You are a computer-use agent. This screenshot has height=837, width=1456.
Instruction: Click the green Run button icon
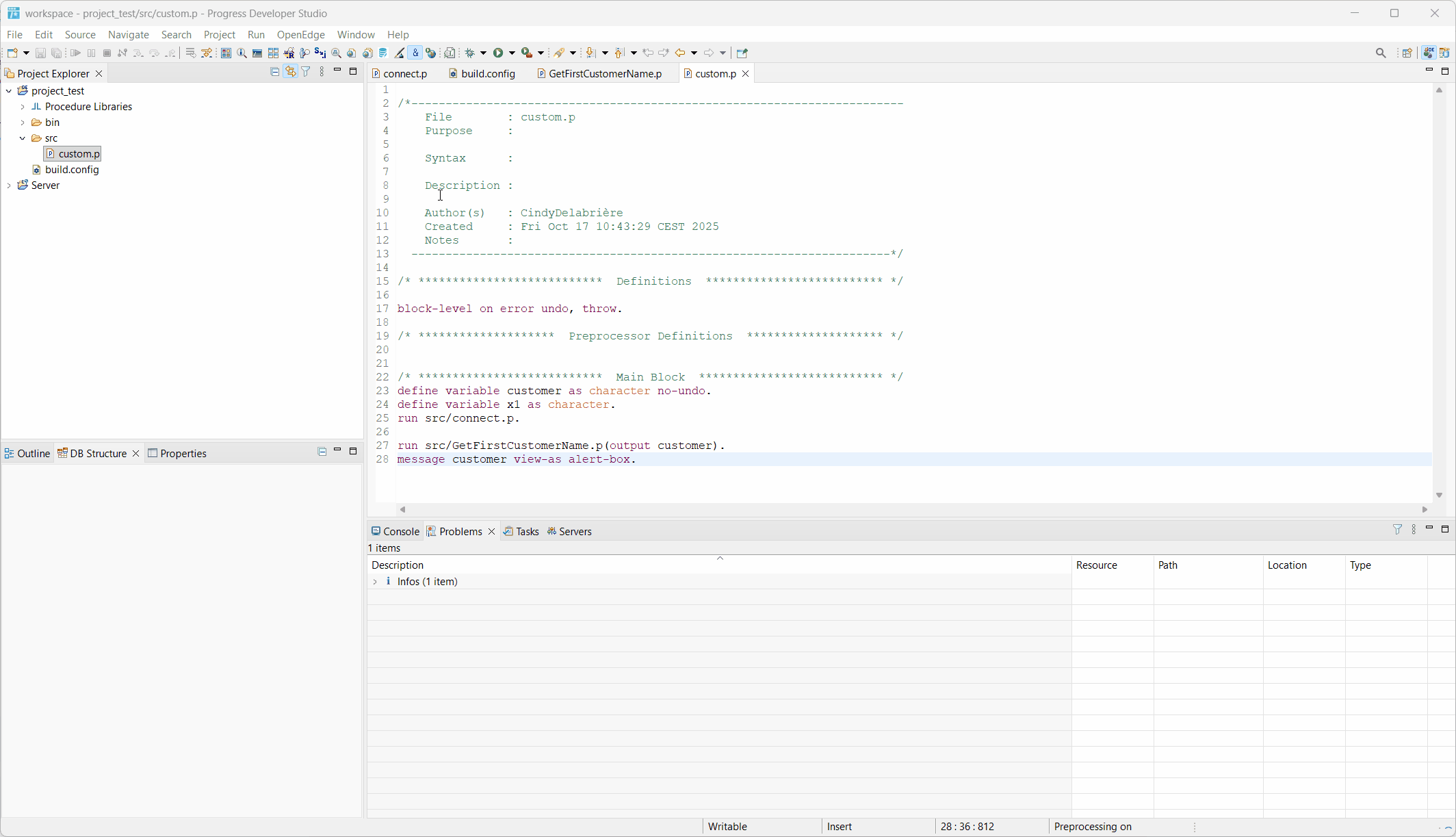coord(498,53)
